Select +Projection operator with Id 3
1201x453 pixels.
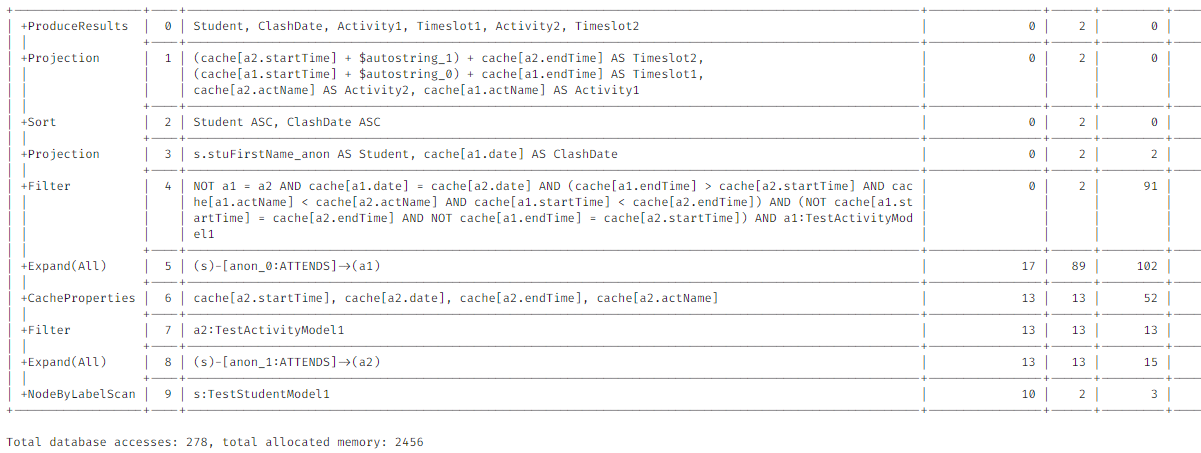pyautogui.click(x=60, y=154)
